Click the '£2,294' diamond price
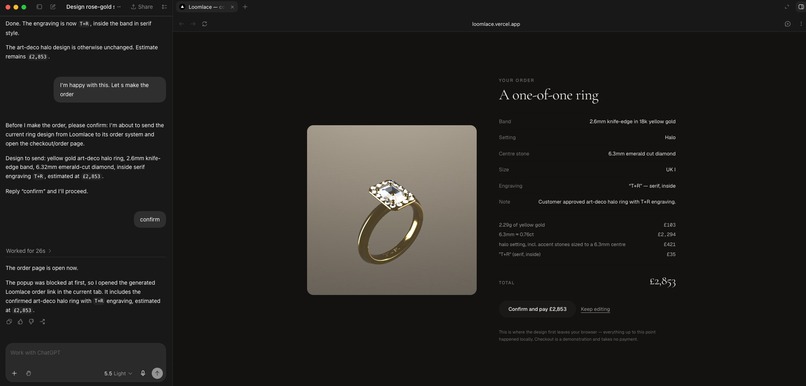806x386 pixels. coord(667,234)
